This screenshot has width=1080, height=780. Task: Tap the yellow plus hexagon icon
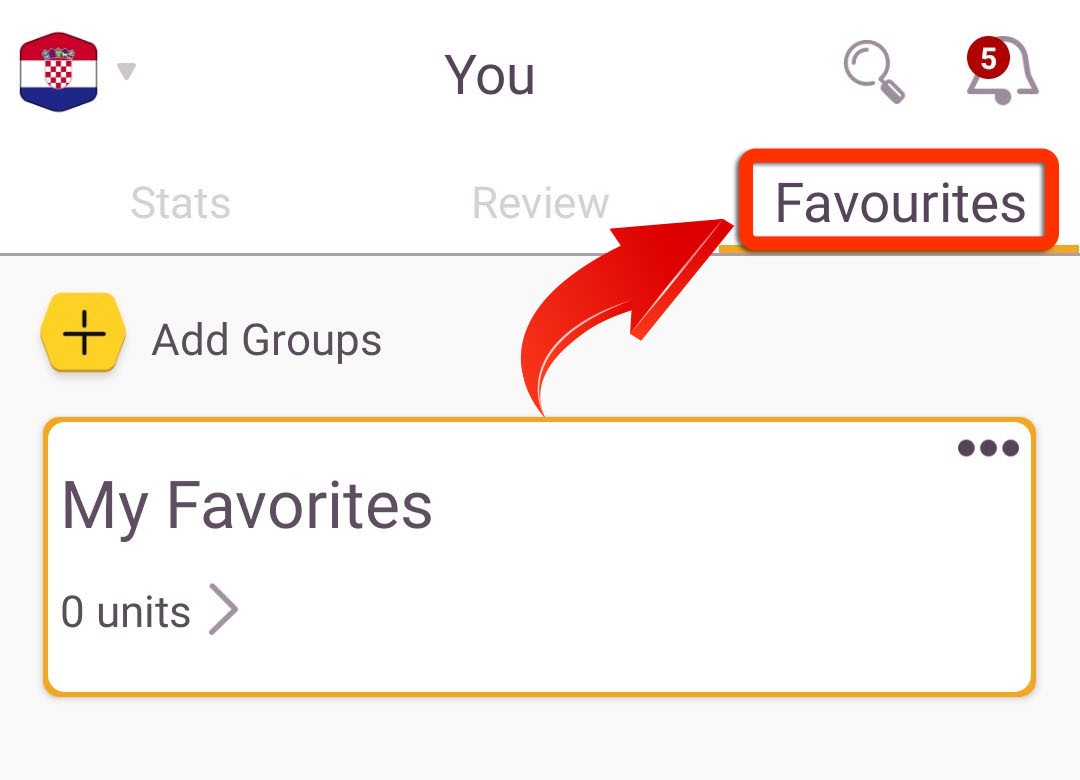[83, 333]
